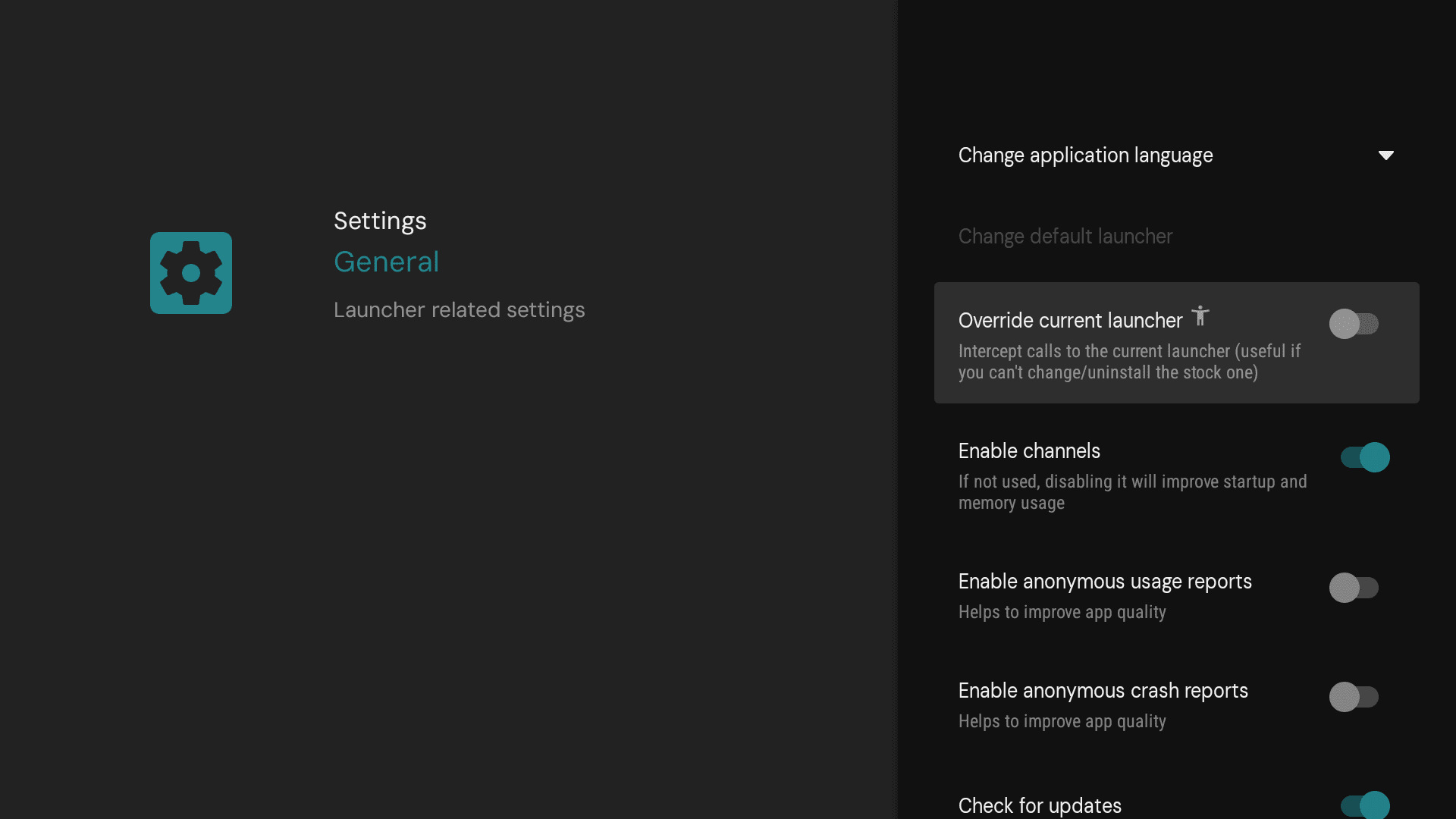Select the General settings section

click(x=386, y=261)
